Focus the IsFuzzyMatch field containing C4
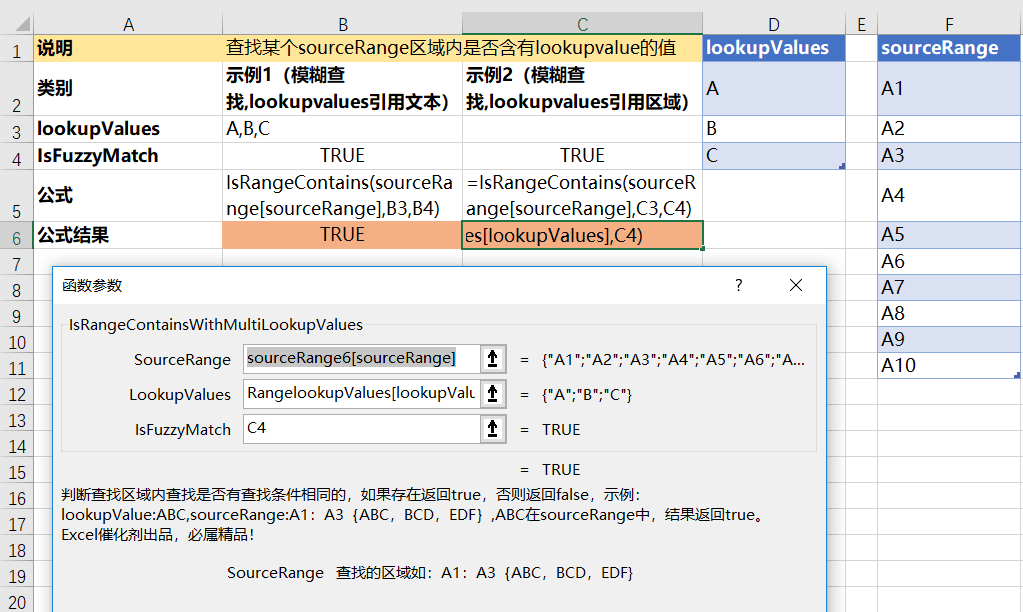Viewport: 1023px width, 612px height. point(362,429)
